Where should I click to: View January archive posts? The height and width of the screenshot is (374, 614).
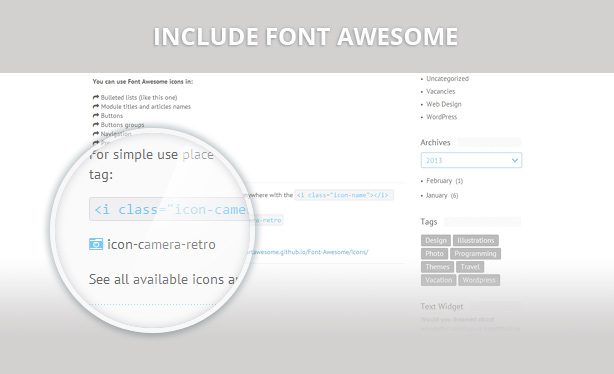click(x=436, y=195)
